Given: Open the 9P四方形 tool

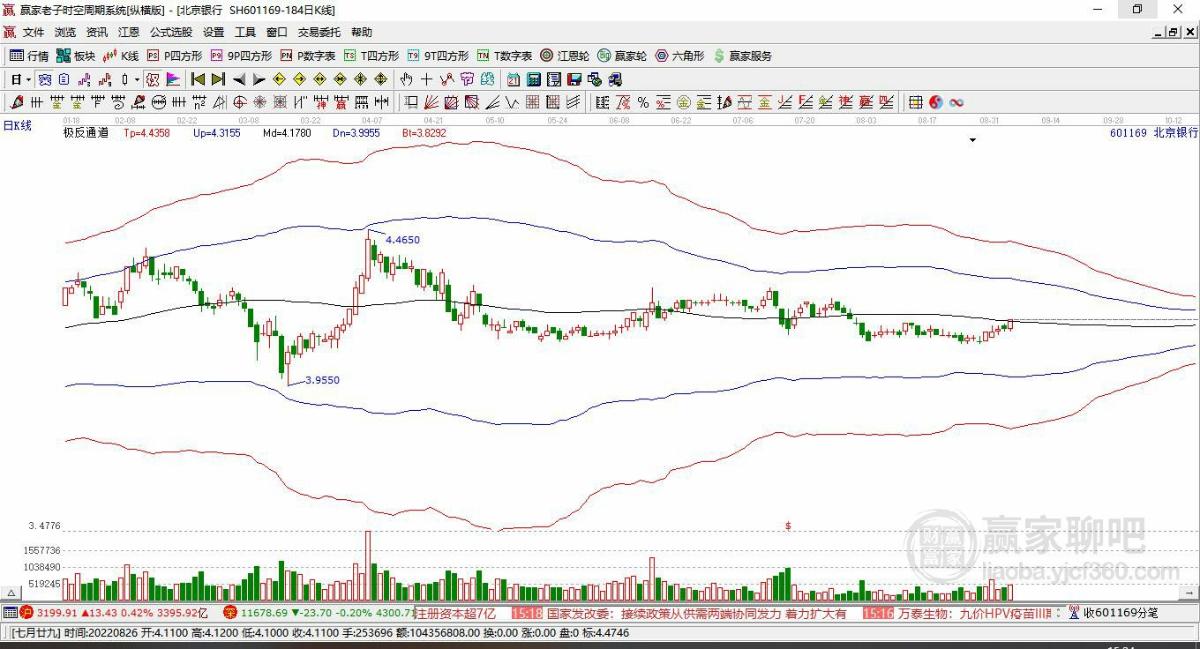Looking at the screenshot, I should coord(240,56).
